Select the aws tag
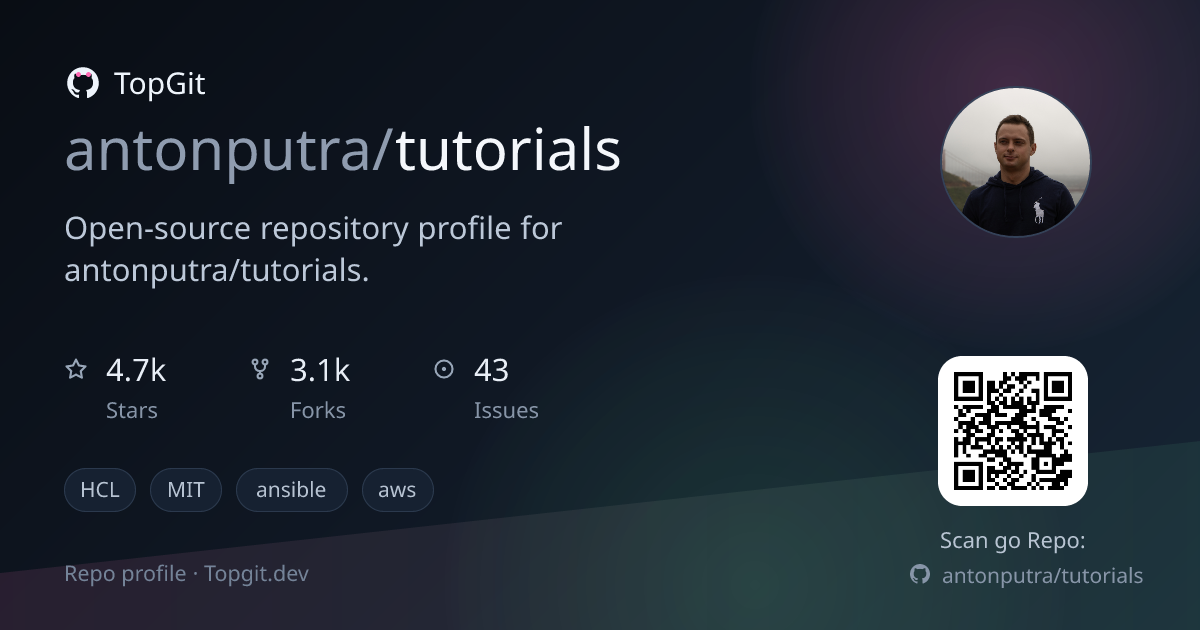 pos(397,490)
